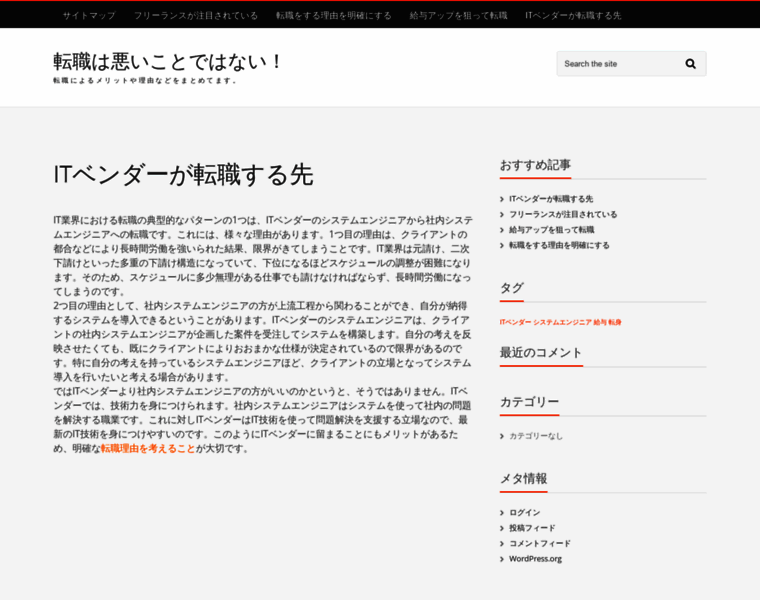Open sidebar article フリーランスが注目されている
This screenshot has height=600, width=760.
[x=563, y=214]
